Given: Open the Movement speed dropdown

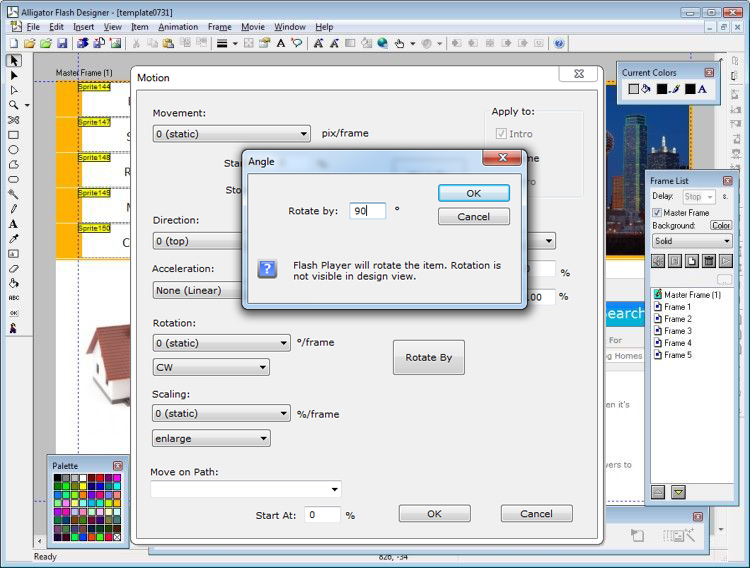Looking at the screenshot, I should [x=232, y=134].
